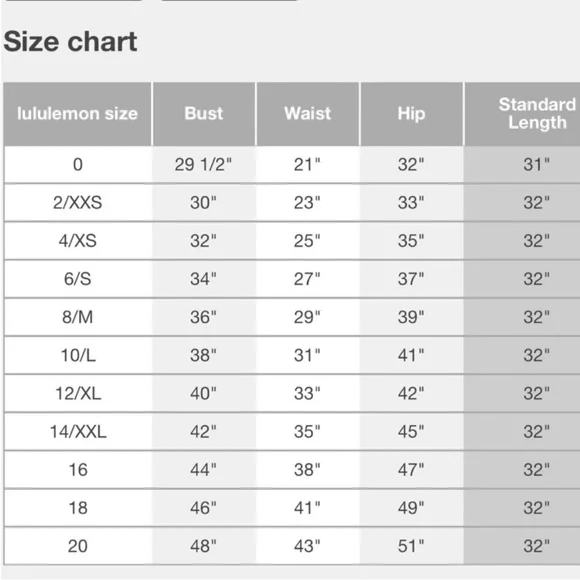Select the Bust column header

pos(204,114)
